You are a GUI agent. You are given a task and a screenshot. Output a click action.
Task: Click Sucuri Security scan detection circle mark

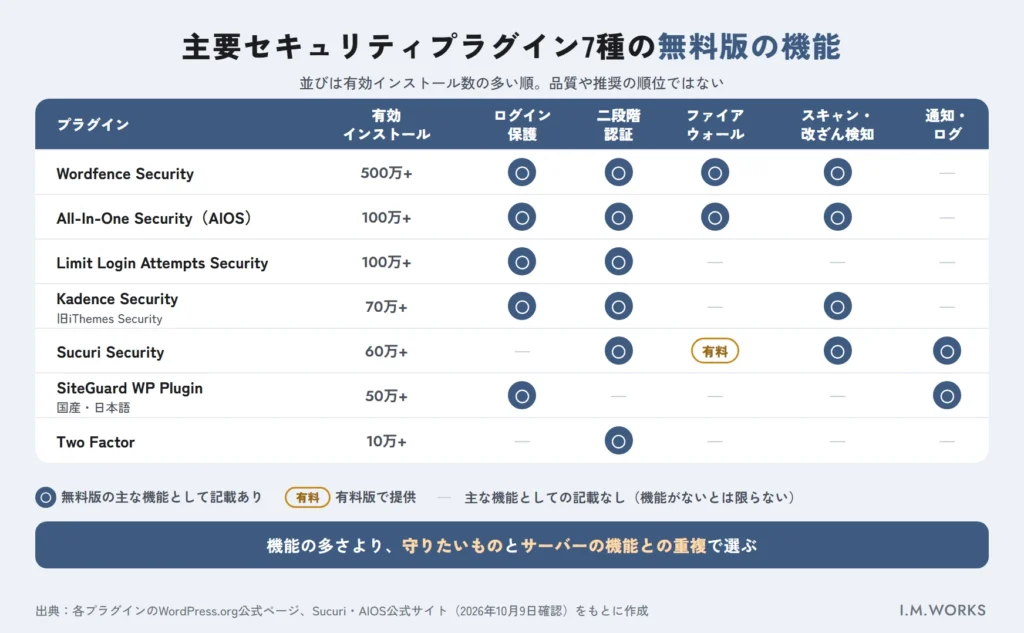(x=837, y=351)
